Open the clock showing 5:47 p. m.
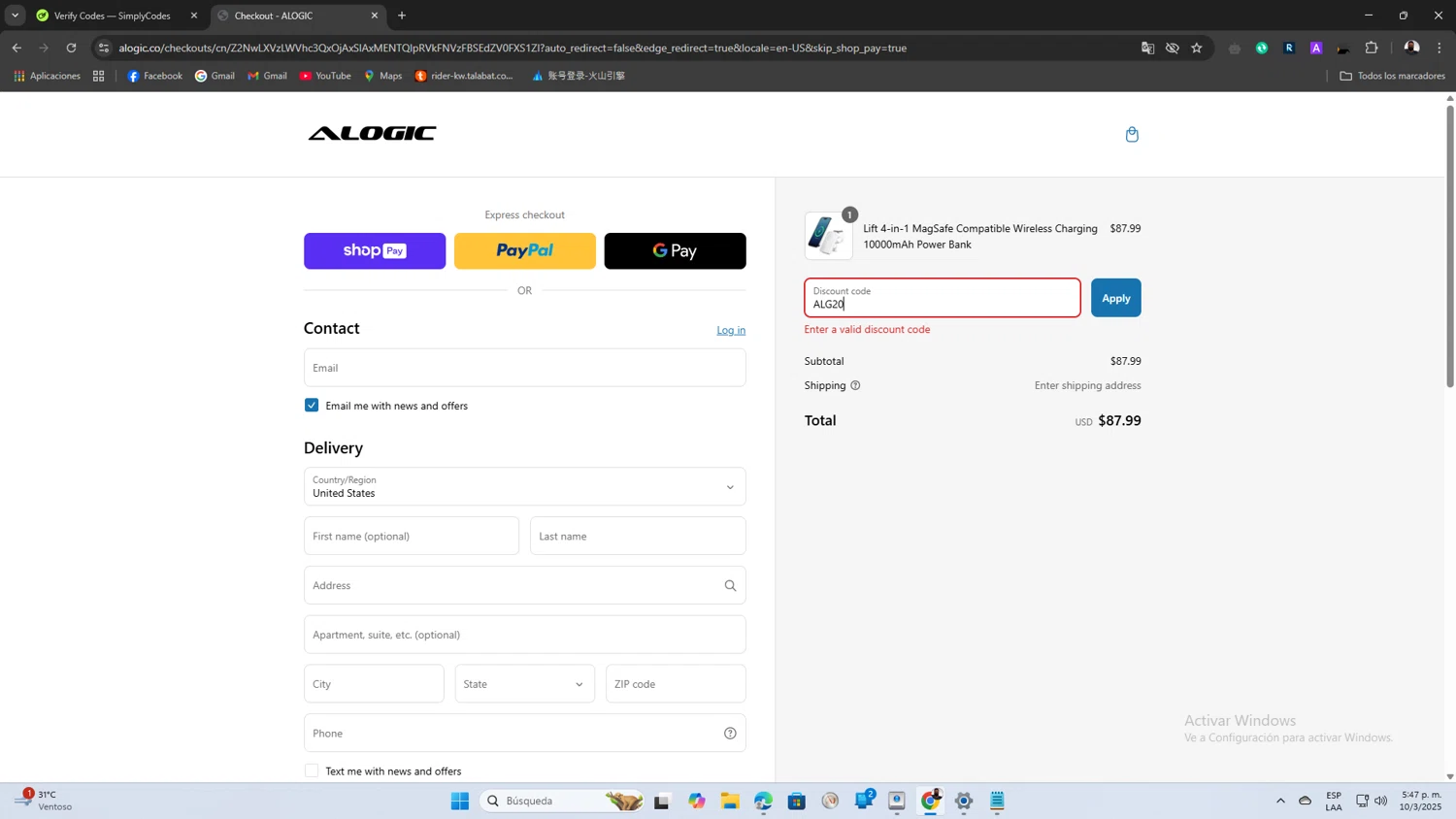 click(1421, 801)
